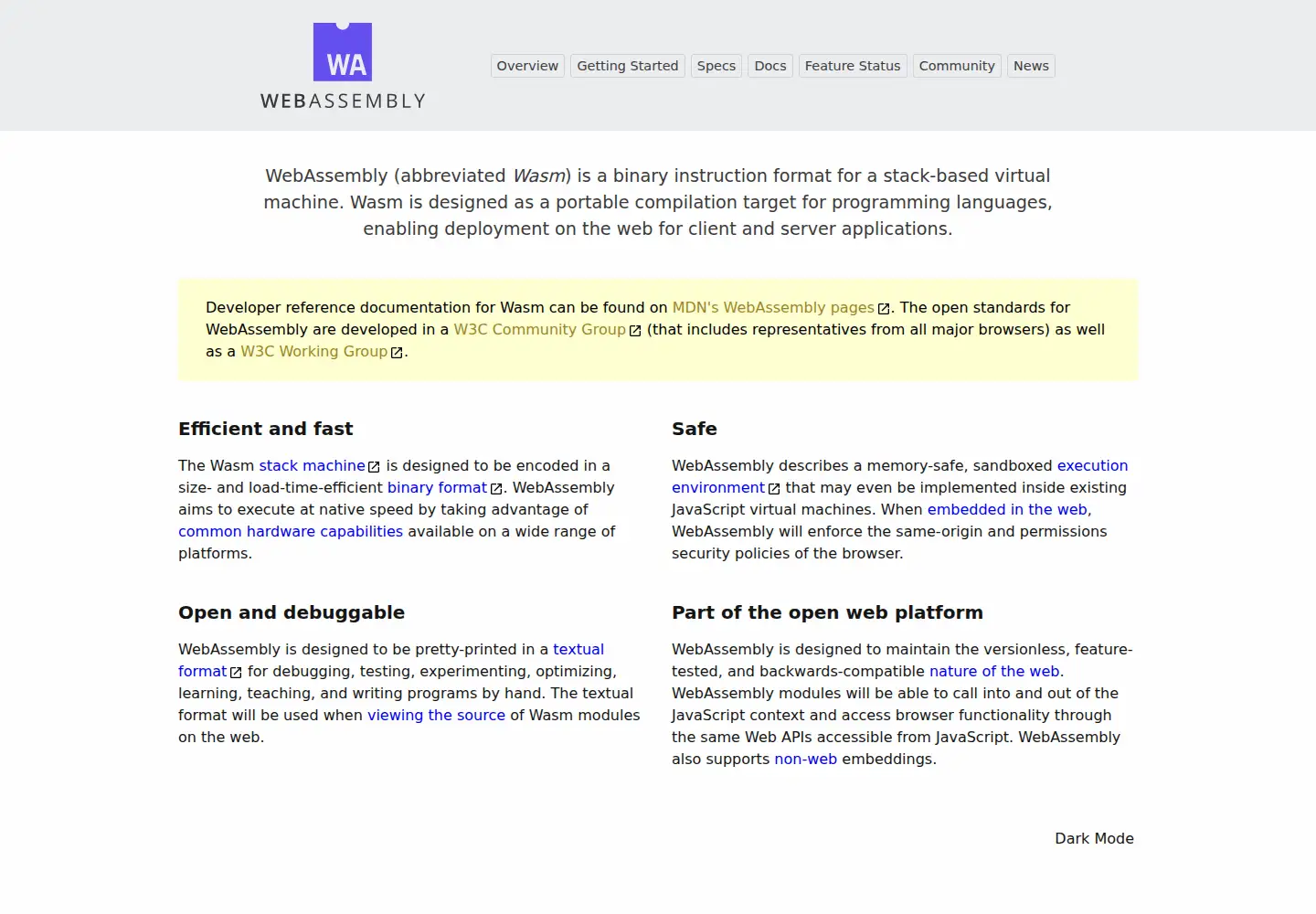
Task: Click external-link icon beside W3C Working Group
Action: [x=397, y=353]
